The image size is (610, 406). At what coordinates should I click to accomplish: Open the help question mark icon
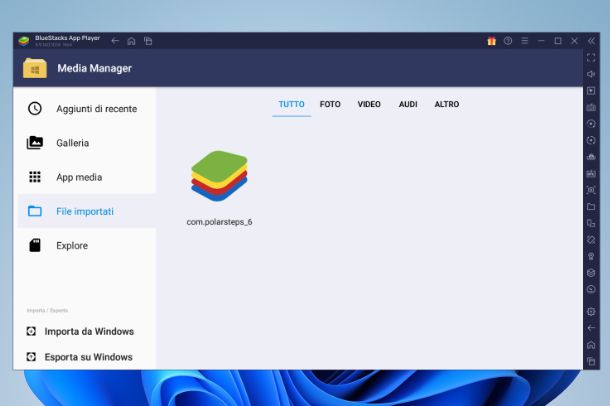[508, 40]
